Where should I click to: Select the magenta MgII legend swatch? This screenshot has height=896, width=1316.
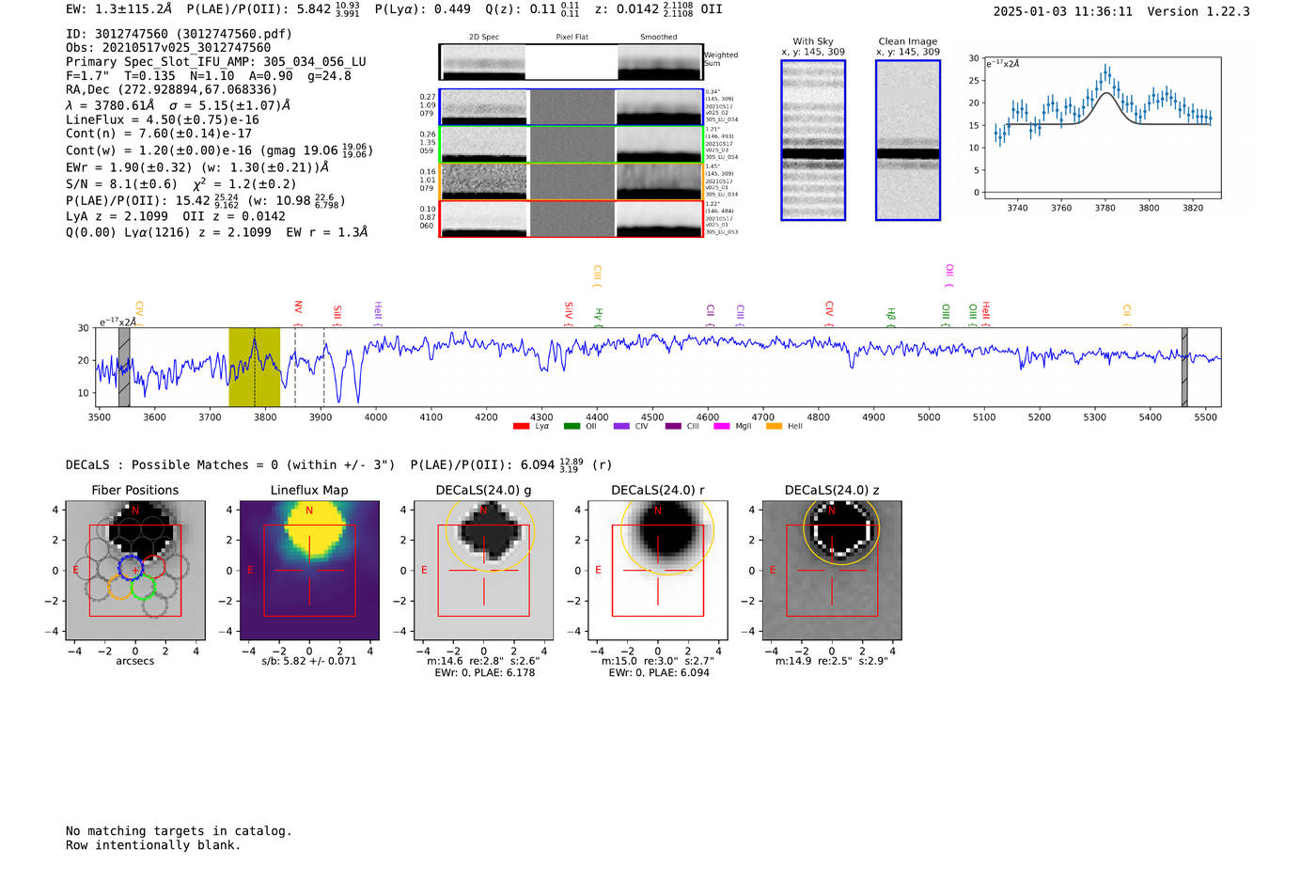point(722,427)
